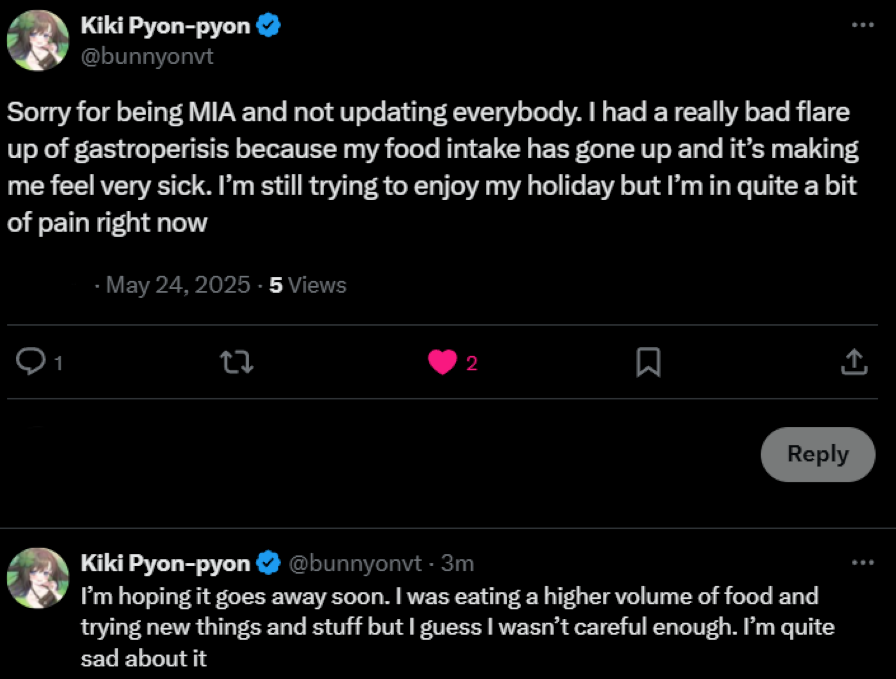The height and width of the screenshot is (679, 896).
Task: Open more options on main post
Action: (x=862, y=26)
